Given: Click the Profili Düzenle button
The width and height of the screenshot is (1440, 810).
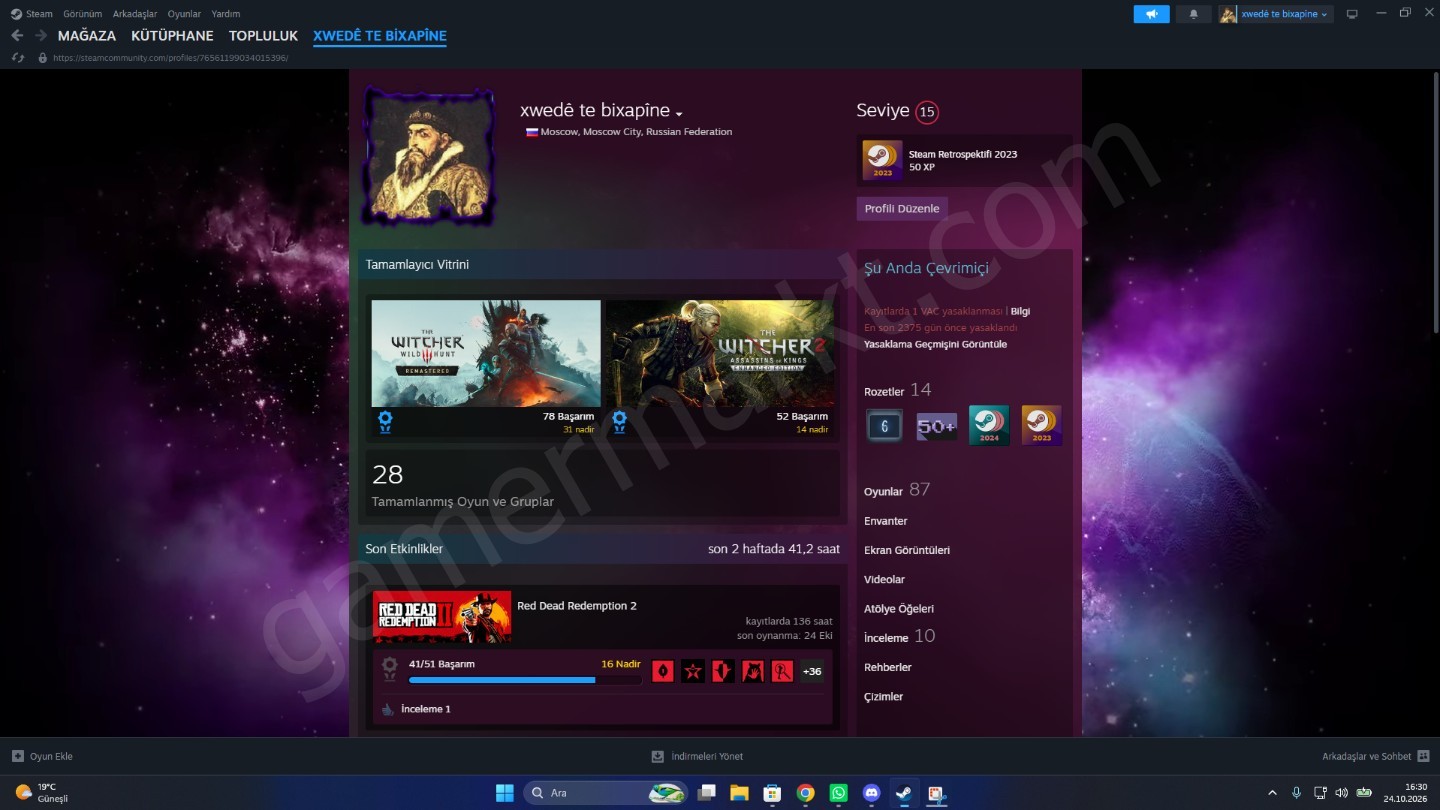Looking at the screenshot, I should pyautogui.click(x=902, y=209).
